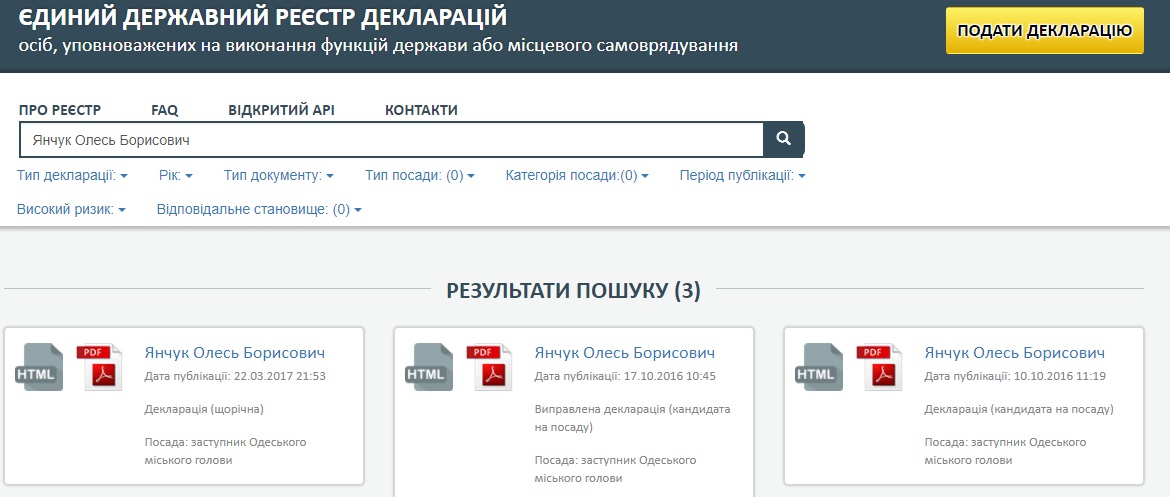Click the magnifier search button

click(x=783, y=140)
